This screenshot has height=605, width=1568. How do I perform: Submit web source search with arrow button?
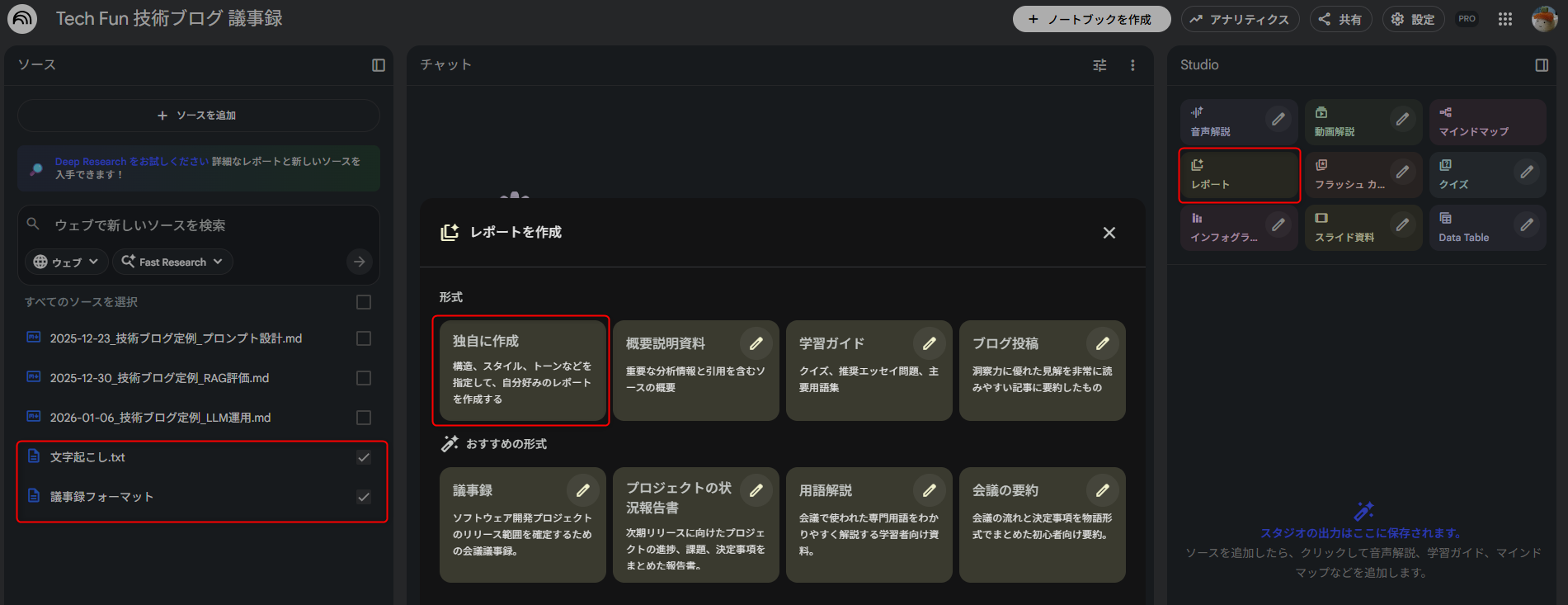pyautogui.click(x=359, y=262)
